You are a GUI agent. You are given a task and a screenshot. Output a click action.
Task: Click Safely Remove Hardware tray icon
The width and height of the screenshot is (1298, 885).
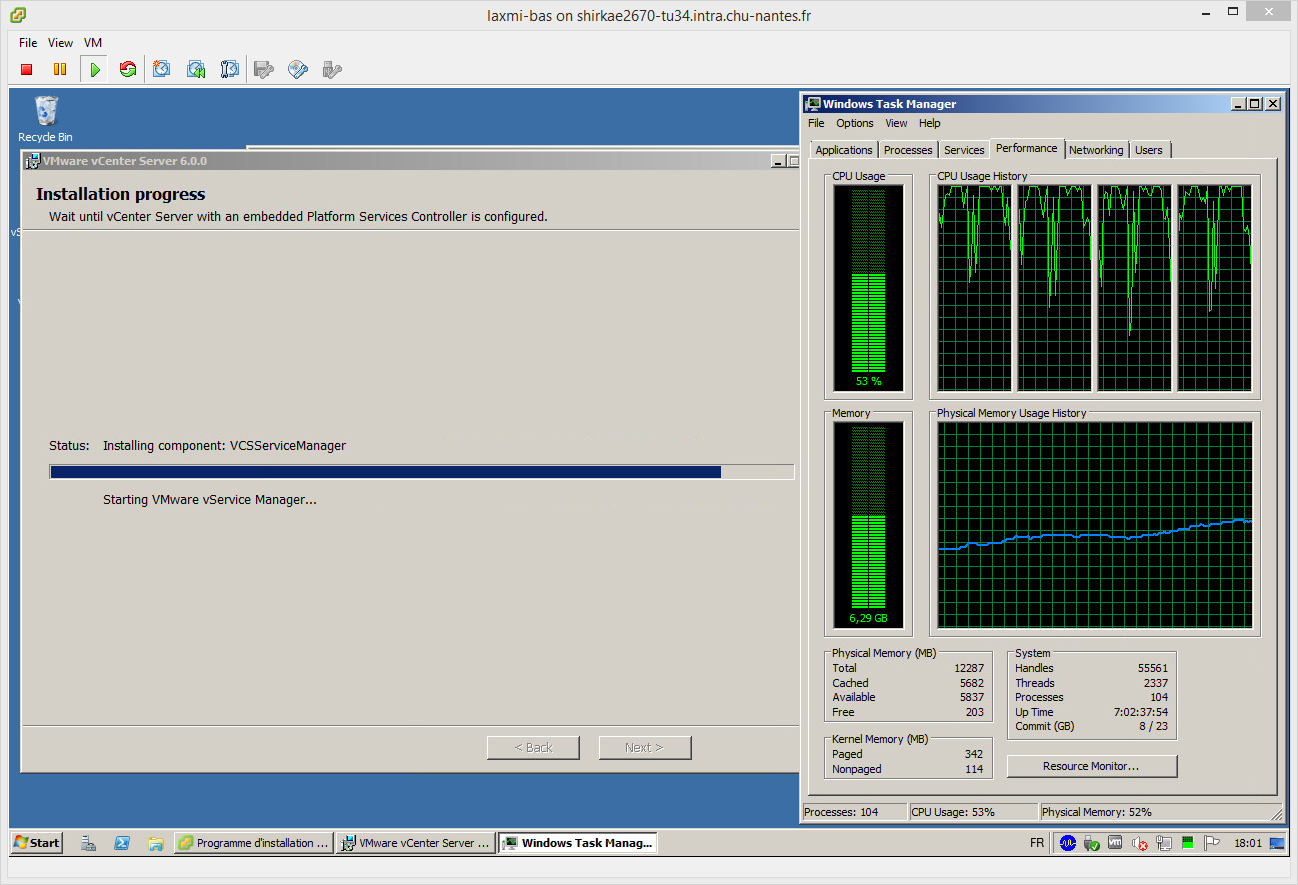pyautogui.click(x=1092, y=843)
